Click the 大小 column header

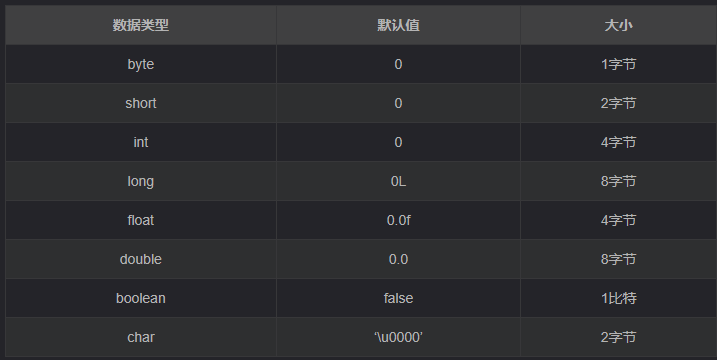click(618, 25)
